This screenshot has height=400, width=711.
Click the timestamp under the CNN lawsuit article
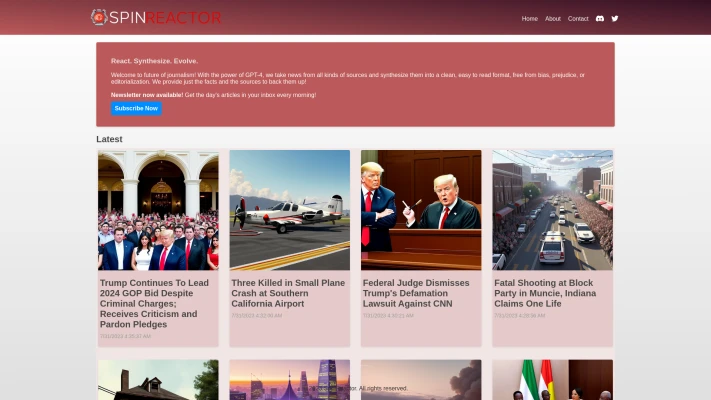coord(388,316)
